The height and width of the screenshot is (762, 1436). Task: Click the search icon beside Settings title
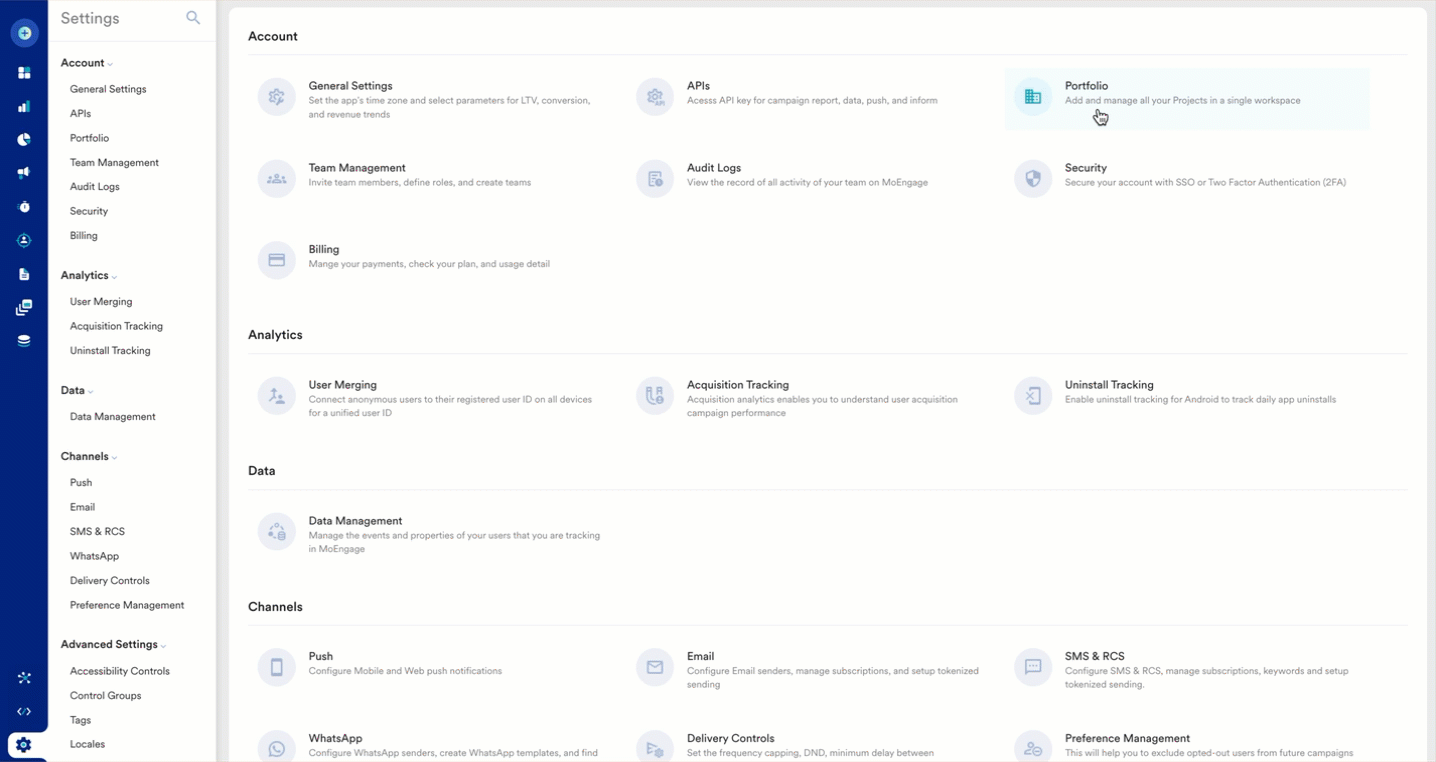pos(193,18)
